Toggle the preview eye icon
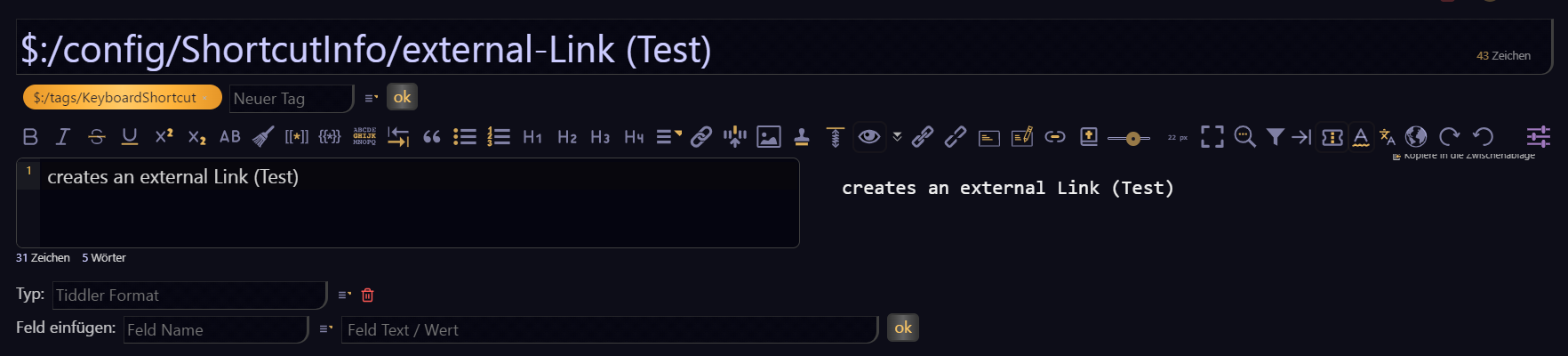 coord(869,137)
